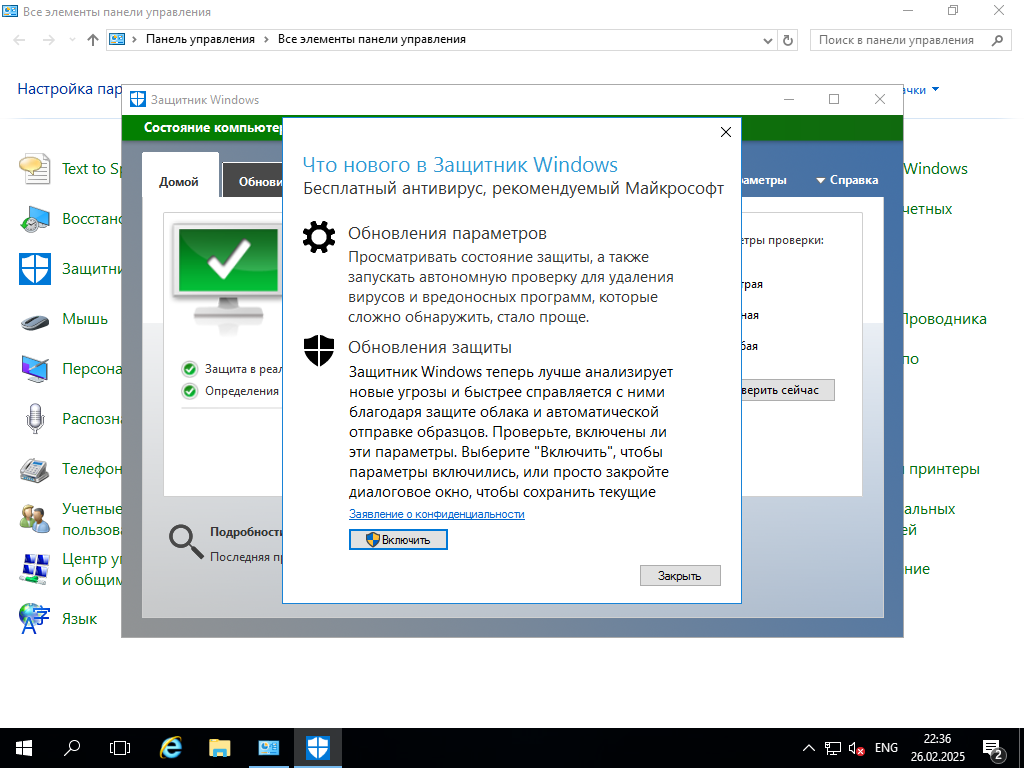Open Task View from the taskbar
Viewport: 1024px width, 768px height.
click(120, 748)
